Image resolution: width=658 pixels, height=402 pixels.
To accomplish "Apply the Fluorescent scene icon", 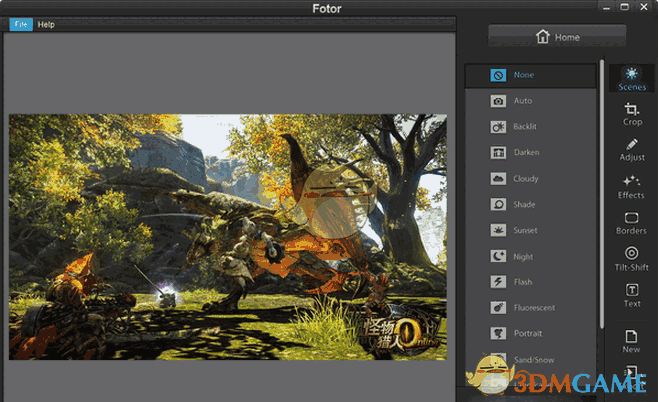I will pyautogui.click(x=498, y=308).
